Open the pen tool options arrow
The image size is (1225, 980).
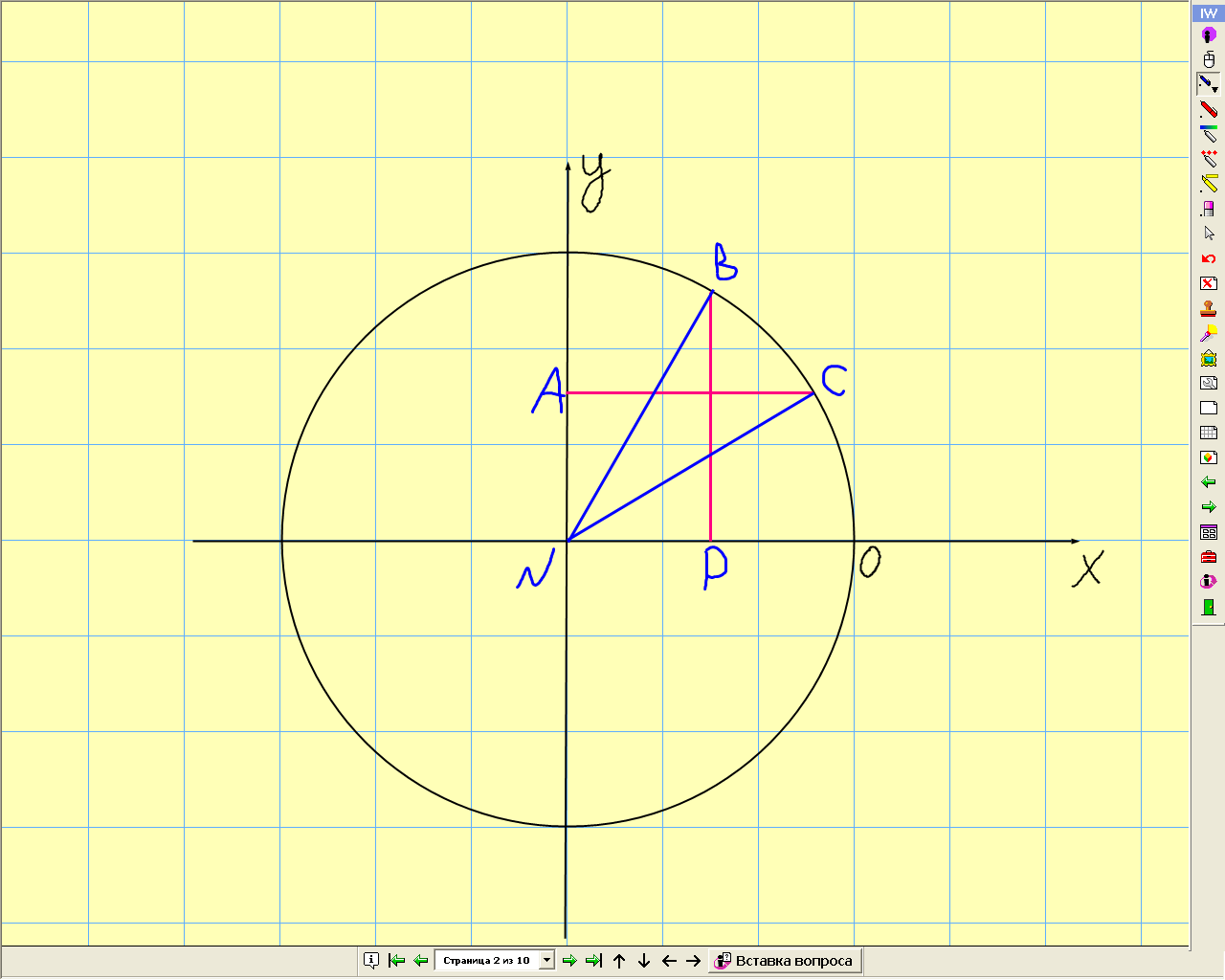(1215, 89)
